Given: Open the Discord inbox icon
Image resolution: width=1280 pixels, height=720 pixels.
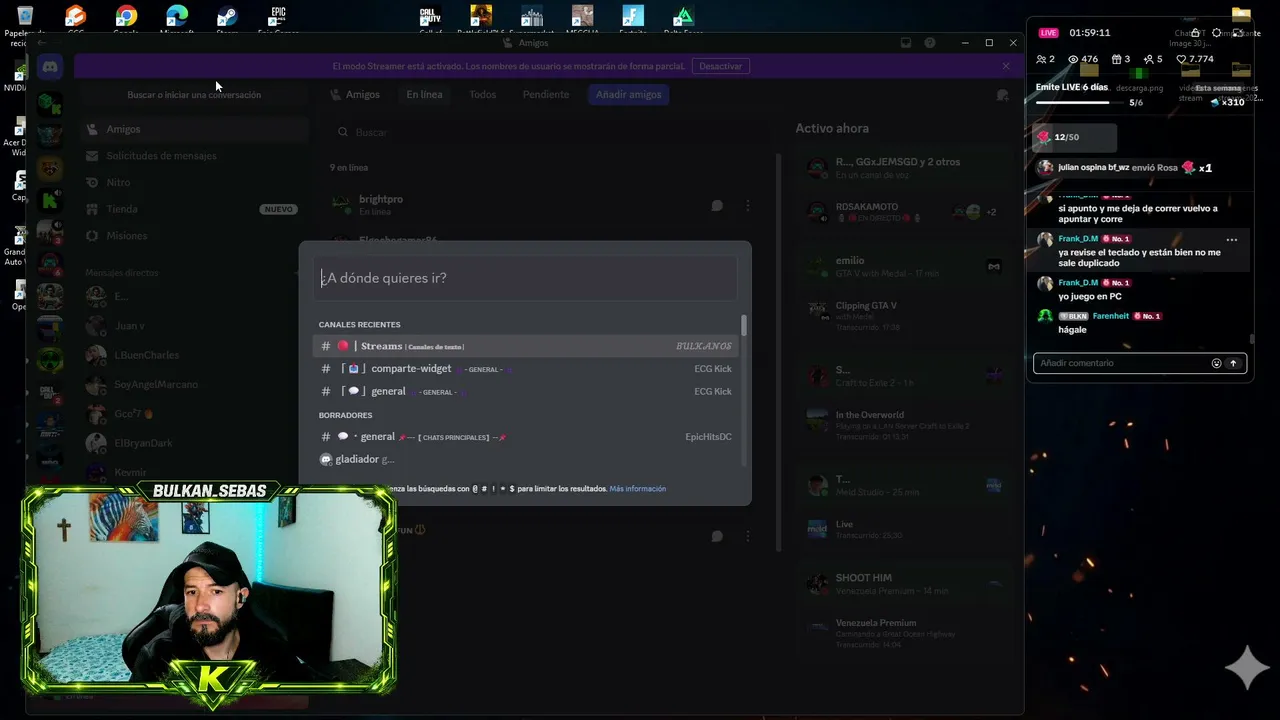Looking at the screenshot, I should coord(906,43).
